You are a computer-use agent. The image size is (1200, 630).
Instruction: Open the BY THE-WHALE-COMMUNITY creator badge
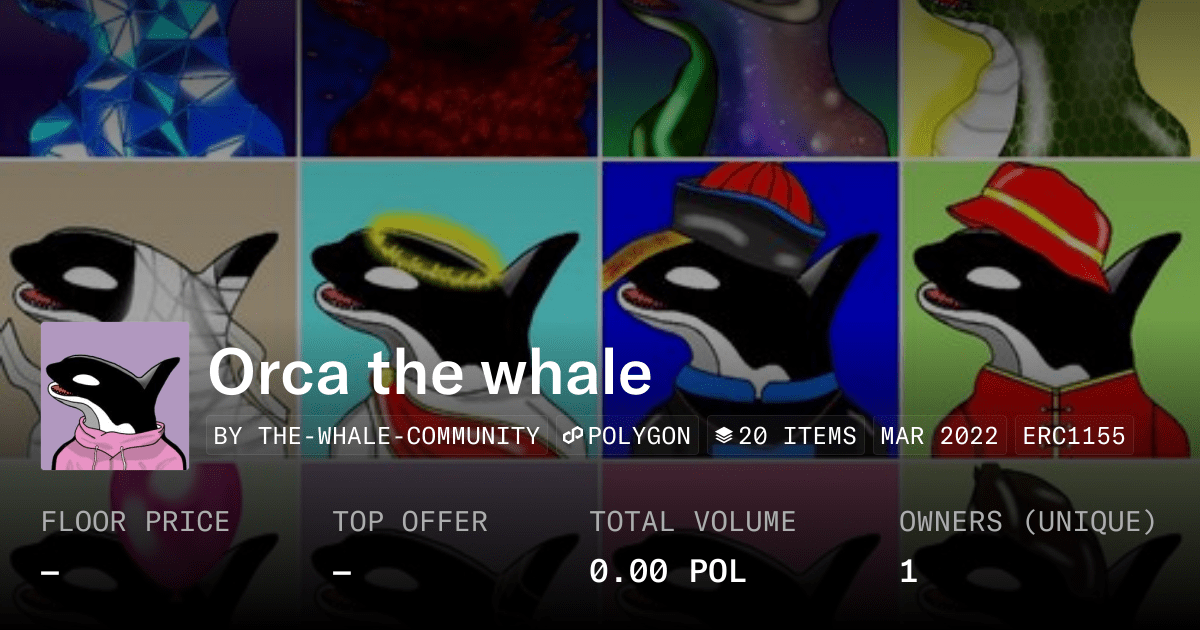[377, 436]
